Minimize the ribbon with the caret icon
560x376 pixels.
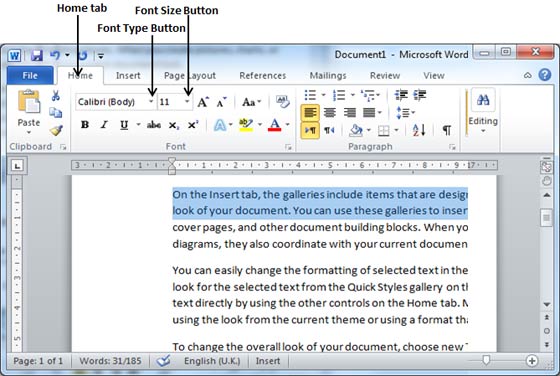528,75
